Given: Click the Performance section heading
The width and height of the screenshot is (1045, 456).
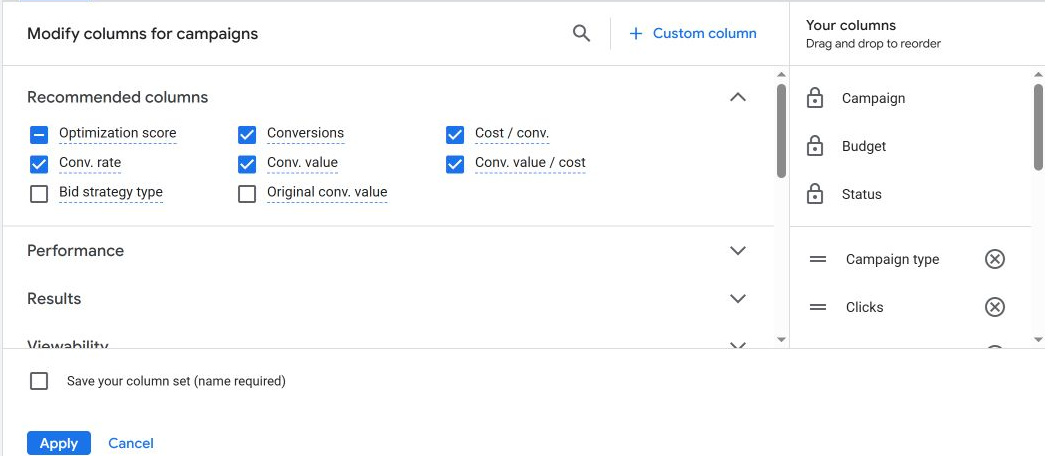Looking at the screenshot, I should point(75,251).
